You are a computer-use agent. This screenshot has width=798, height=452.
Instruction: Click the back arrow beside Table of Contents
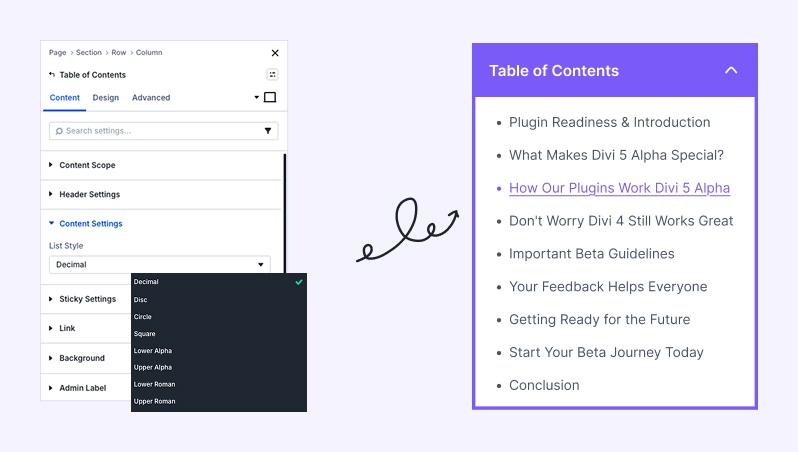52,75
